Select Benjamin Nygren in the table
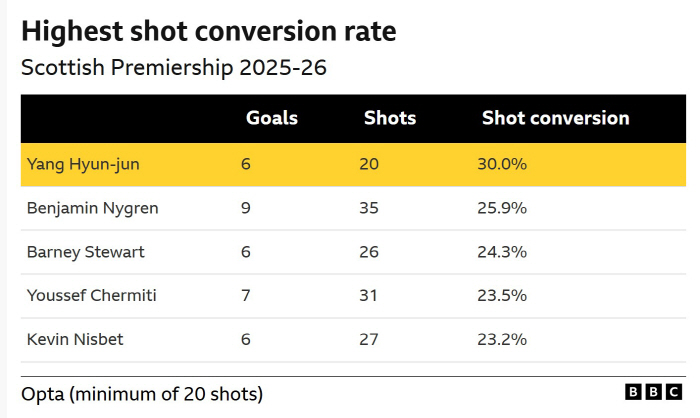 click(92, 208)
